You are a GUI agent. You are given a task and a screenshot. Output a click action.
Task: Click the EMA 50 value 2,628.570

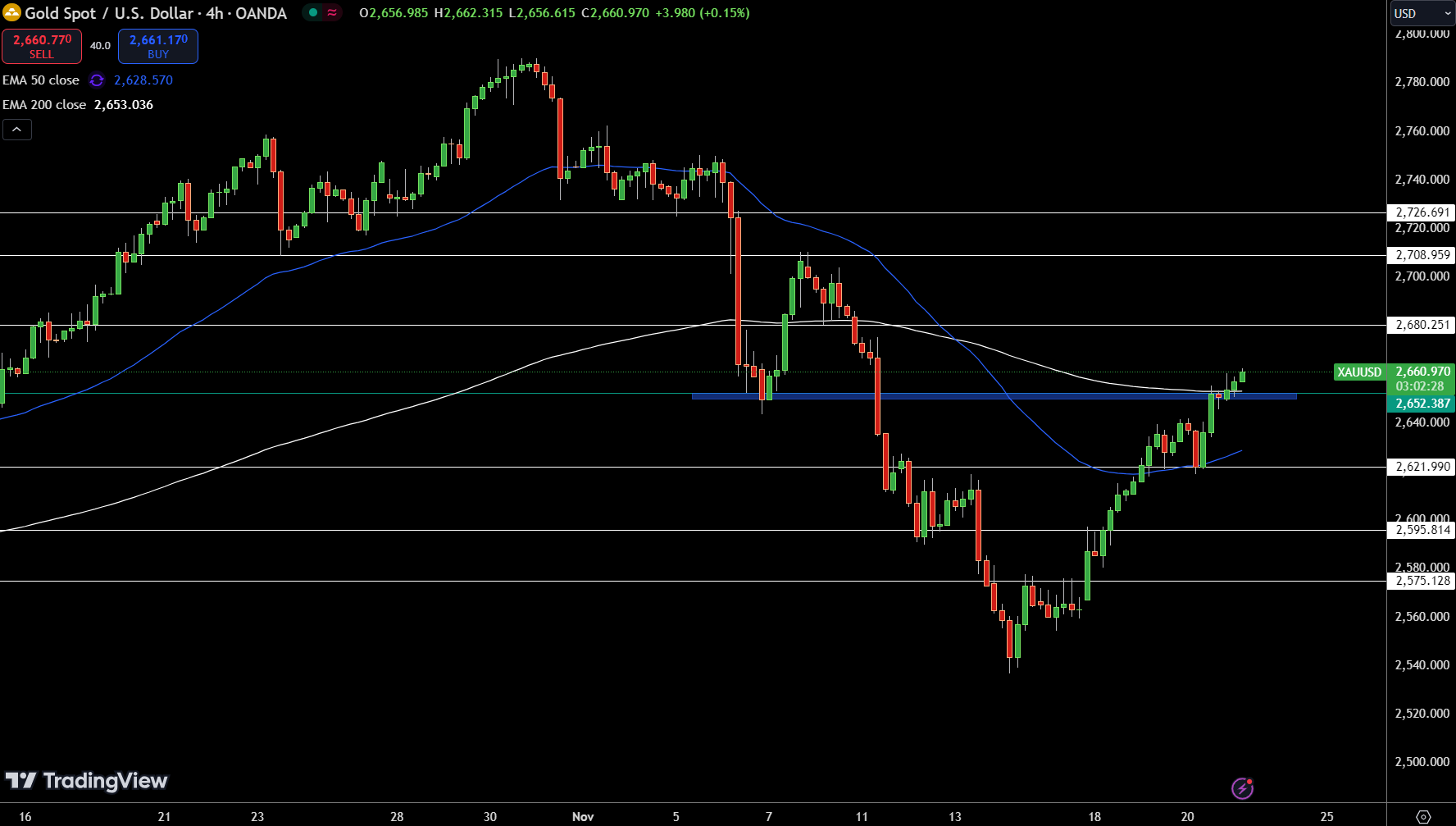143,80
